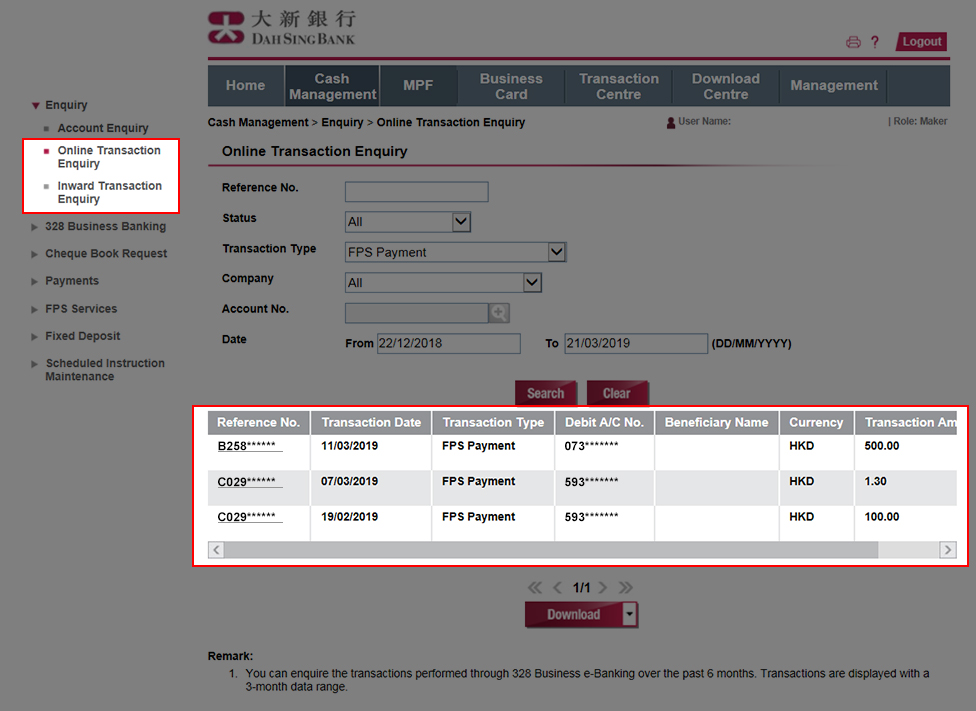Expand FPS Services section
The image size is (976, 711).
[x=35, y=309]
